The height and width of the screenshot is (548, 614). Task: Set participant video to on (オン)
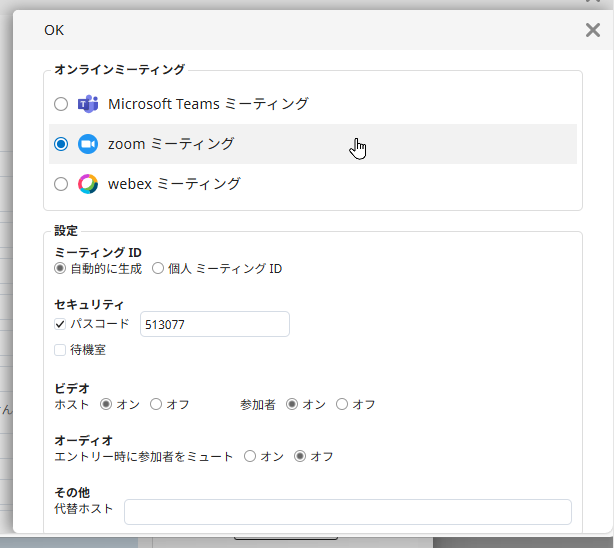[x=292, y=404]
